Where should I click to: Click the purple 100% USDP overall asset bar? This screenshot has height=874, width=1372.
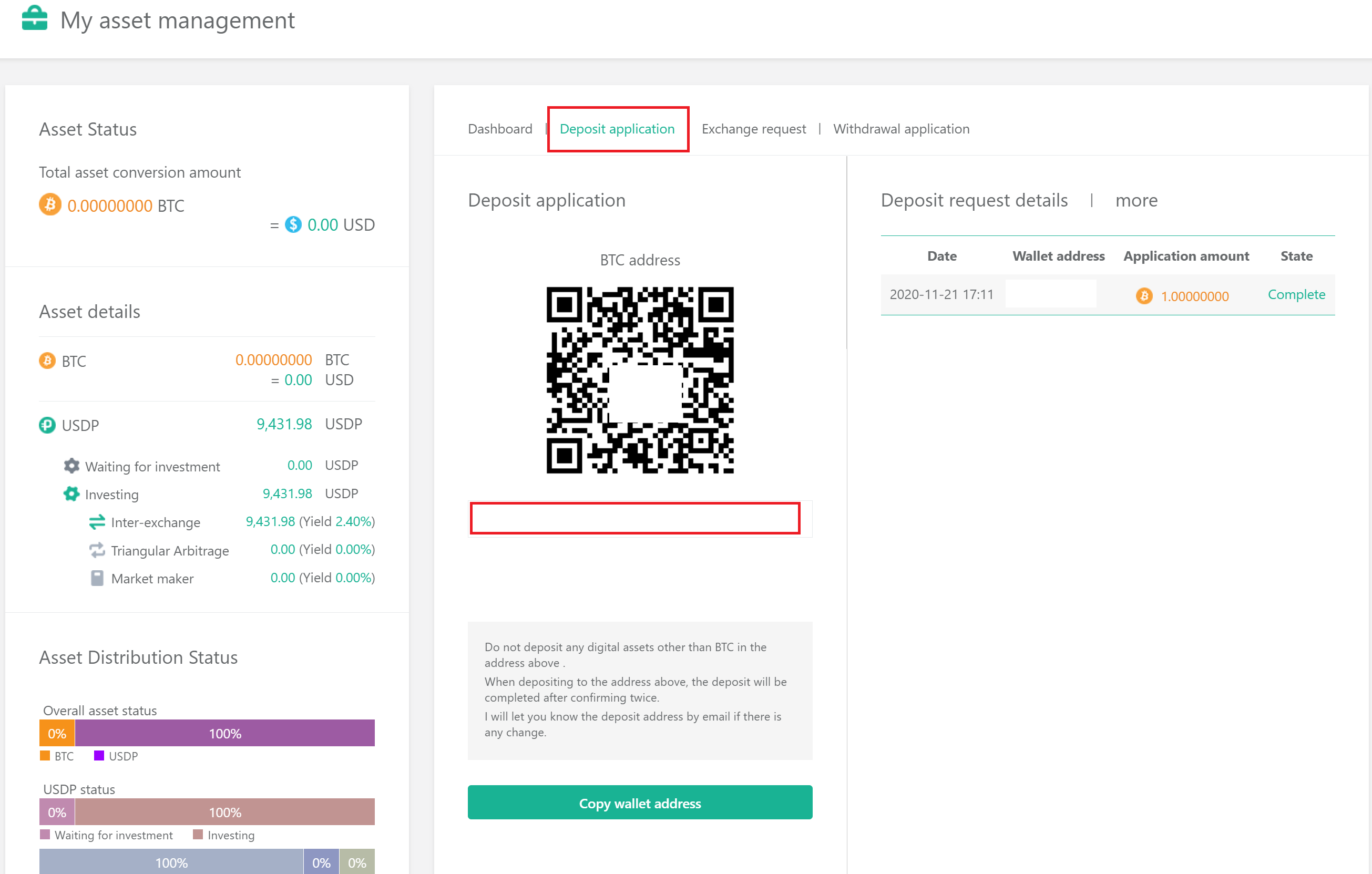[x=224, y=733]
